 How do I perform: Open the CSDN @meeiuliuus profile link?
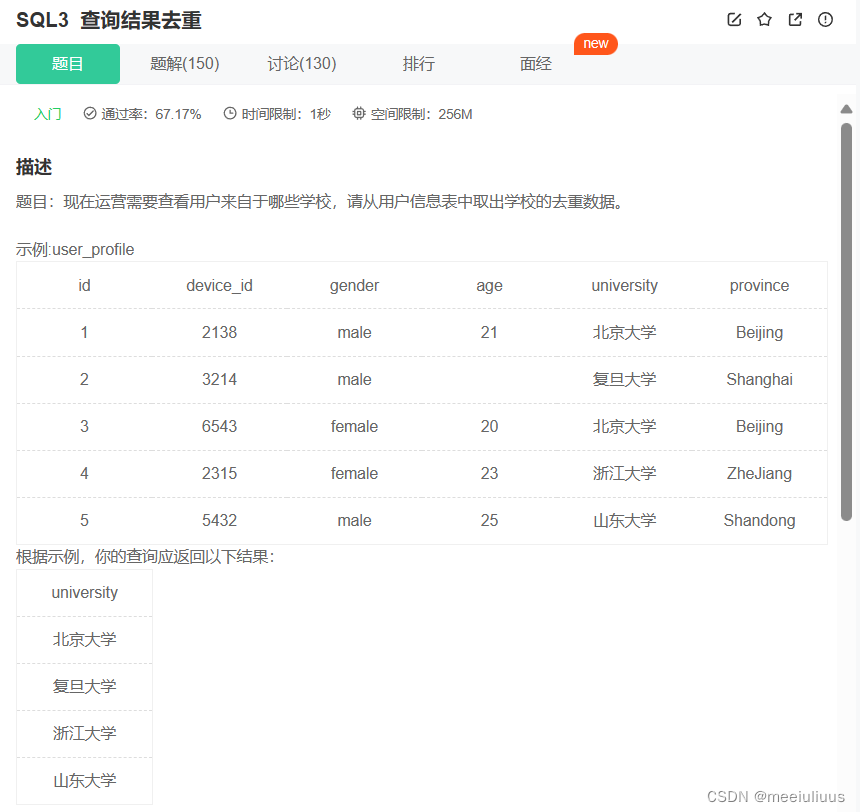(x=775, y=796)
